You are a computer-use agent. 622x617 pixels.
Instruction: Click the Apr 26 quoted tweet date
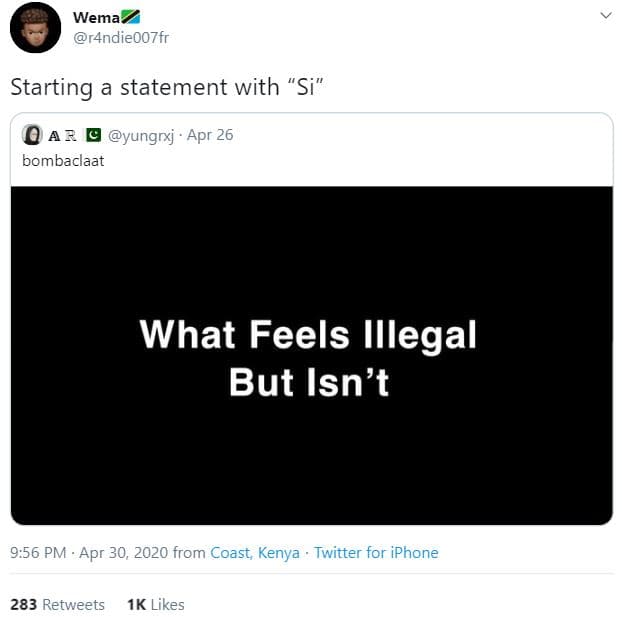coord(210,135)
